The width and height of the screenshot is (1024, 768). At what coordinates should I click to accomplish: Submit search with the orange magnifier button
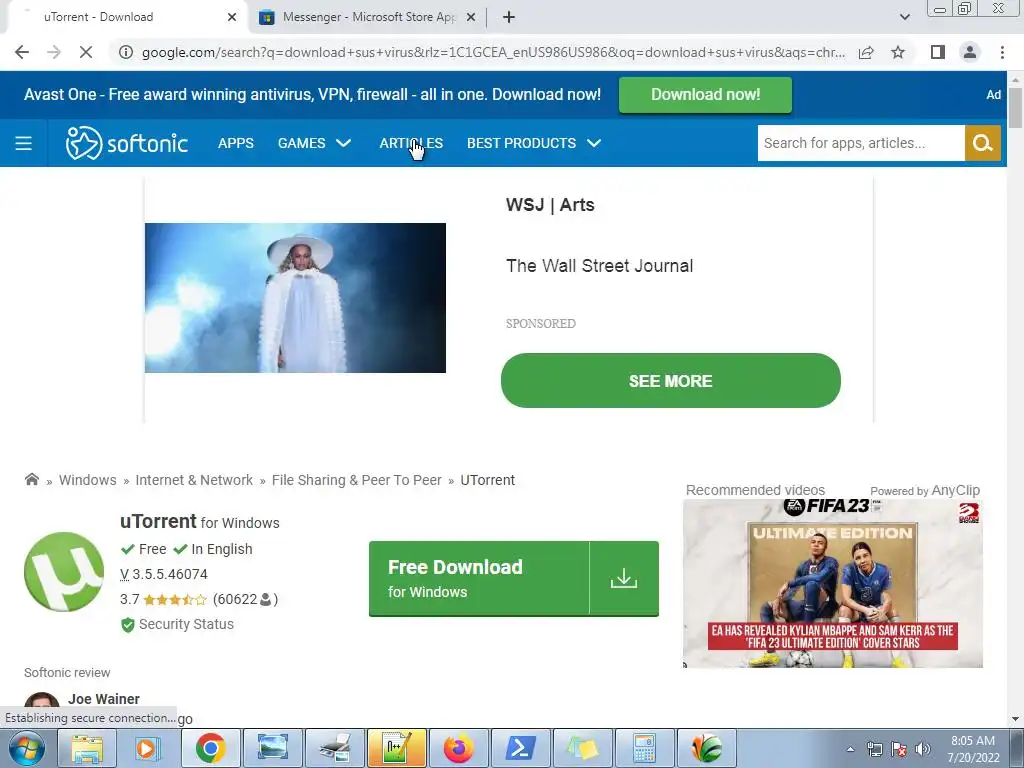point(982,143)
